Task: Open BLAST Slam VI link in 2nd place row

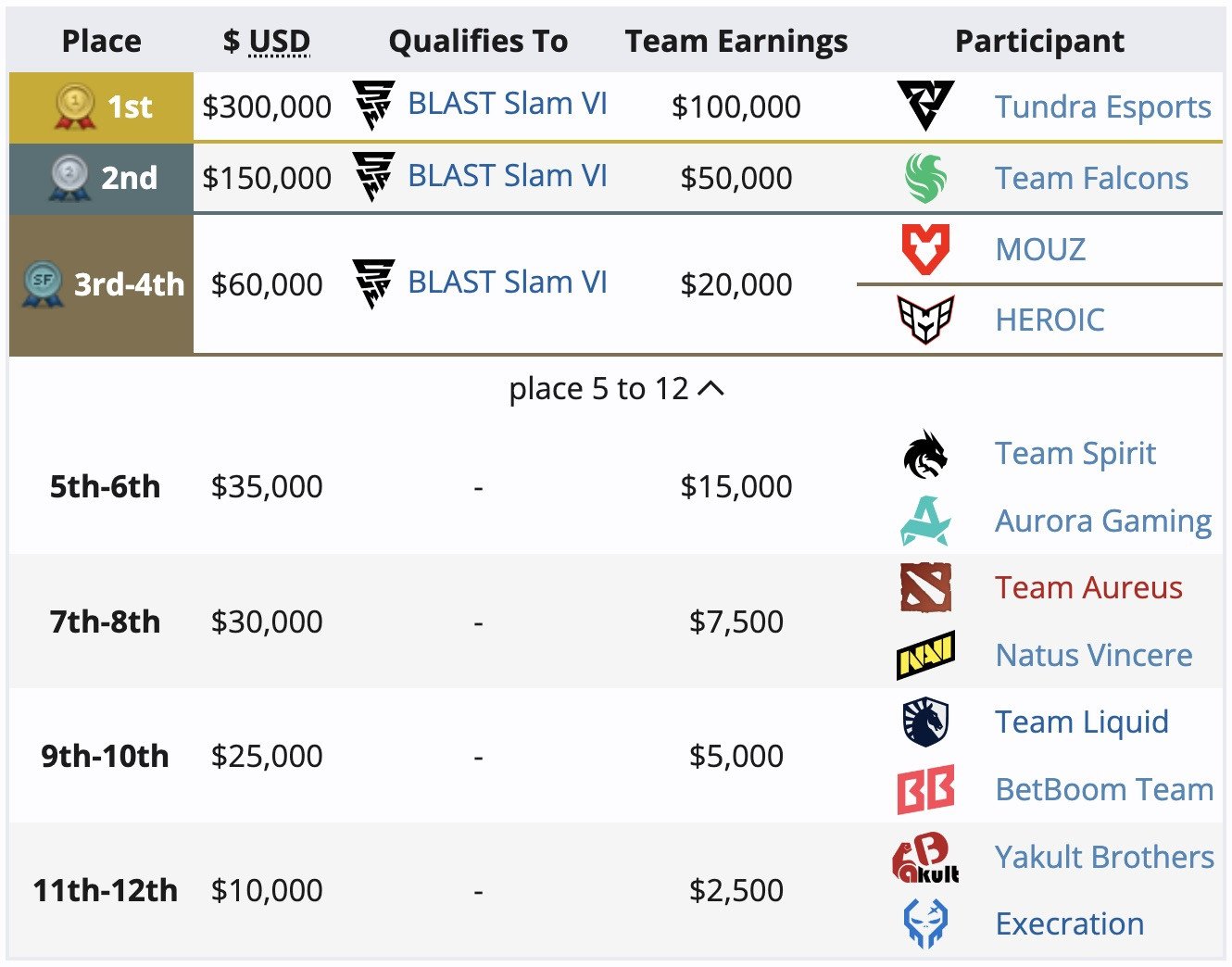Action: click(x=507, y=176)
